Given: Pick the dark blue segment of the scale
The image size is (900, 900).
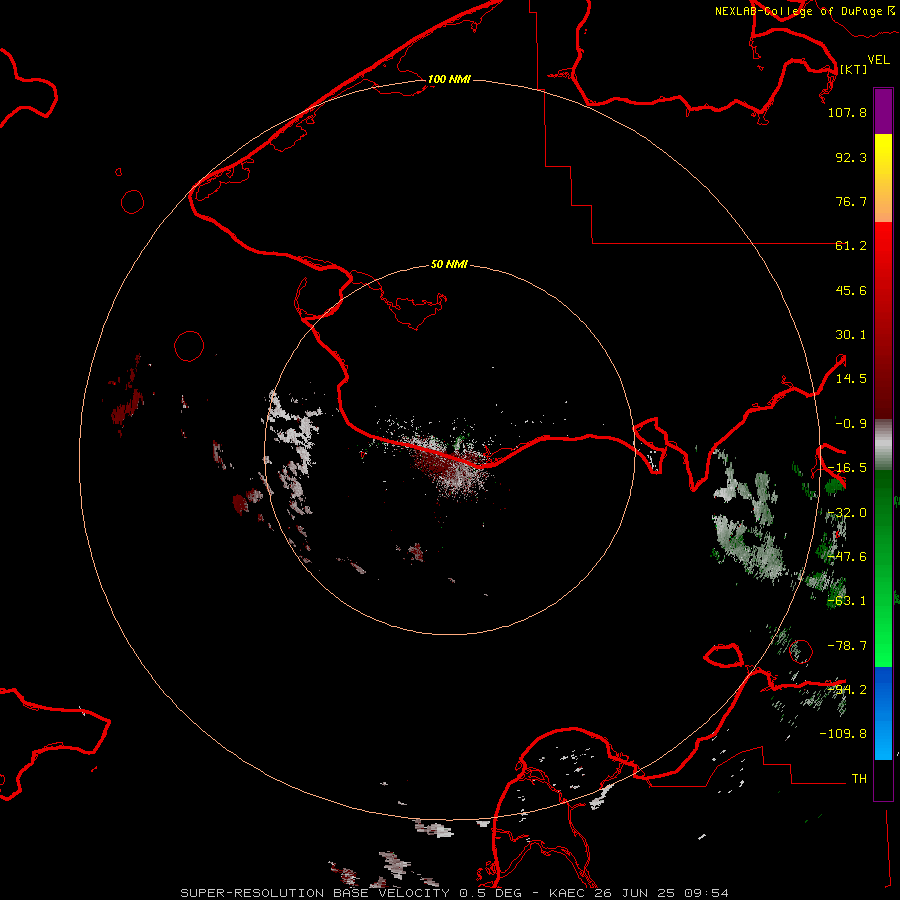Looking at the screenshot, I should (883, 689).
